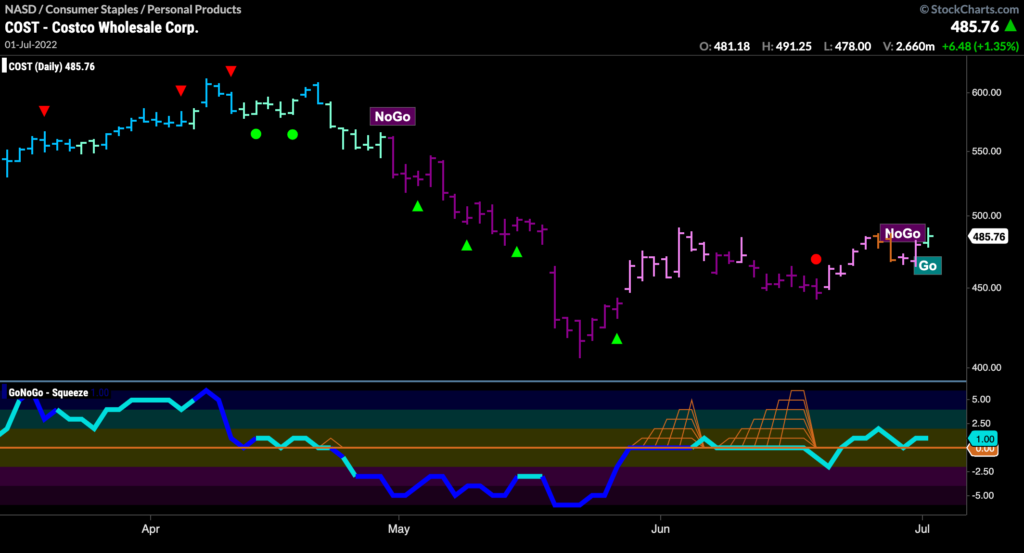Click the 450.00 price axis label

tap(986, 287)
